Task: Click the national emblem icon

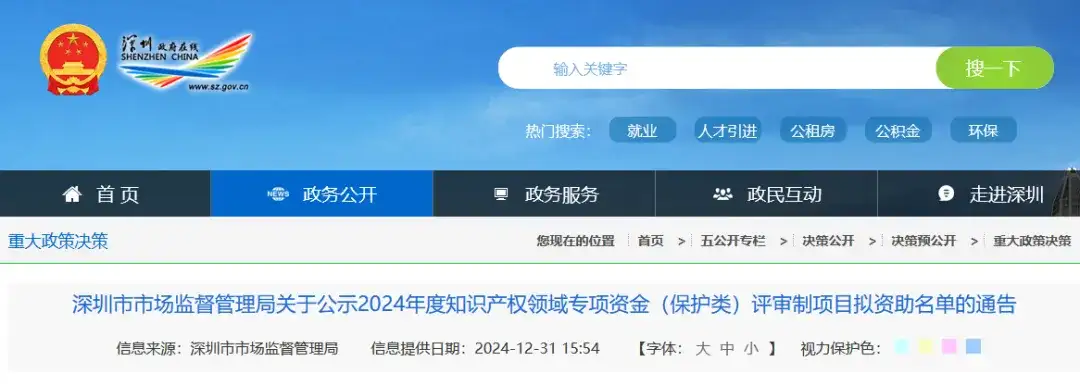Action: point(73,59)
